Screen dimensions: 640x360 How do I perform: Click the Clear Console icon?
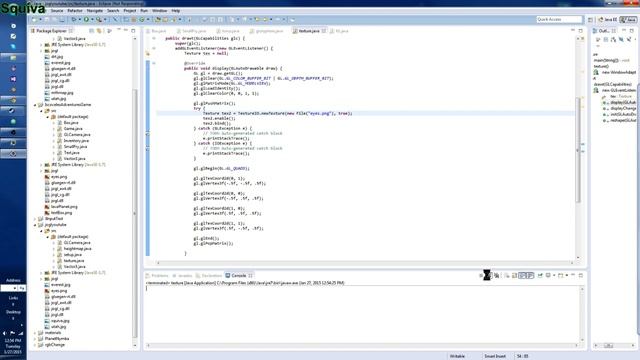(x=507, y=276)
